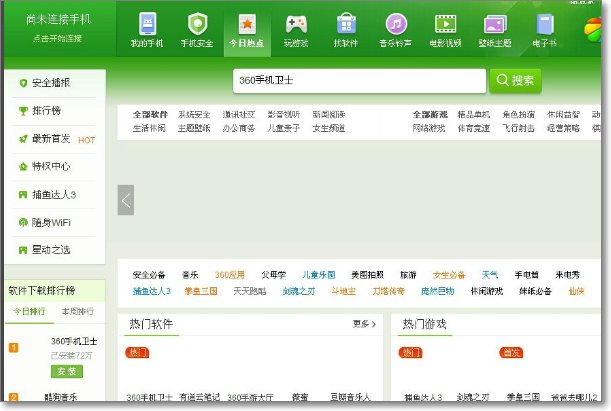Open the 我的手机 phone icon
This screenshot has width=611, height=411.
pos(147,24)
